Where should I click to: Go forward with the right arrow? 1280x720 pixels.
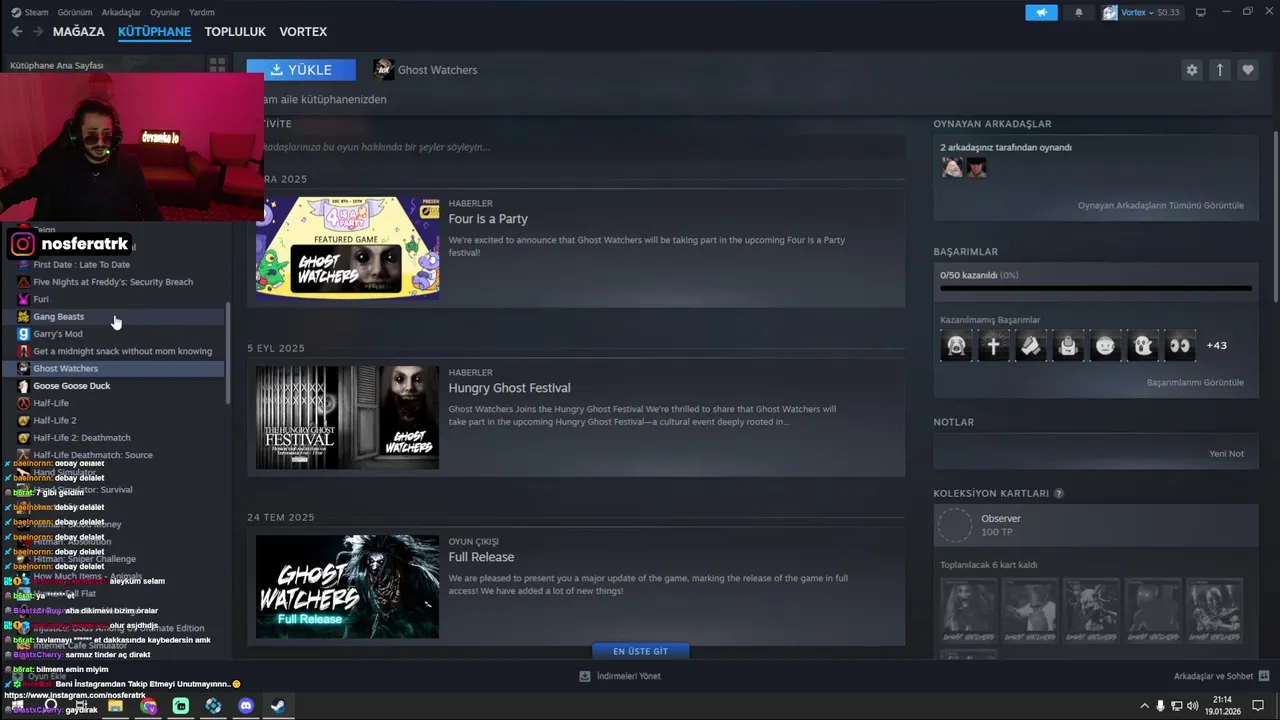37,32
